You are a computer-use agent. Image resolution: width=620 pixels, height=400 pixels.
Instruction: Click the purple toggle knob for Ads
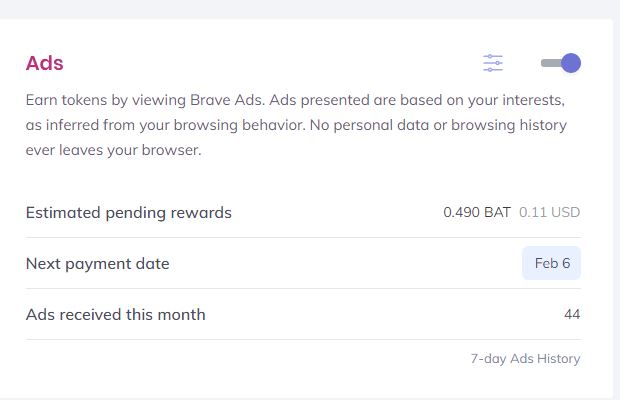(571, 63)
